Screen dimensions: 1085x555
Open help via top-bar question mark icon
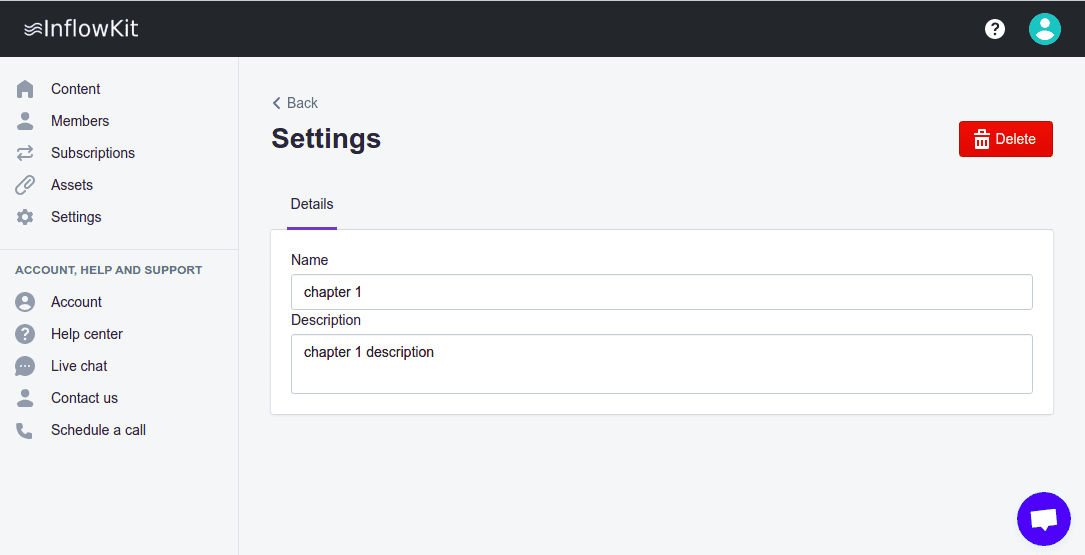[x=995, y=29]
